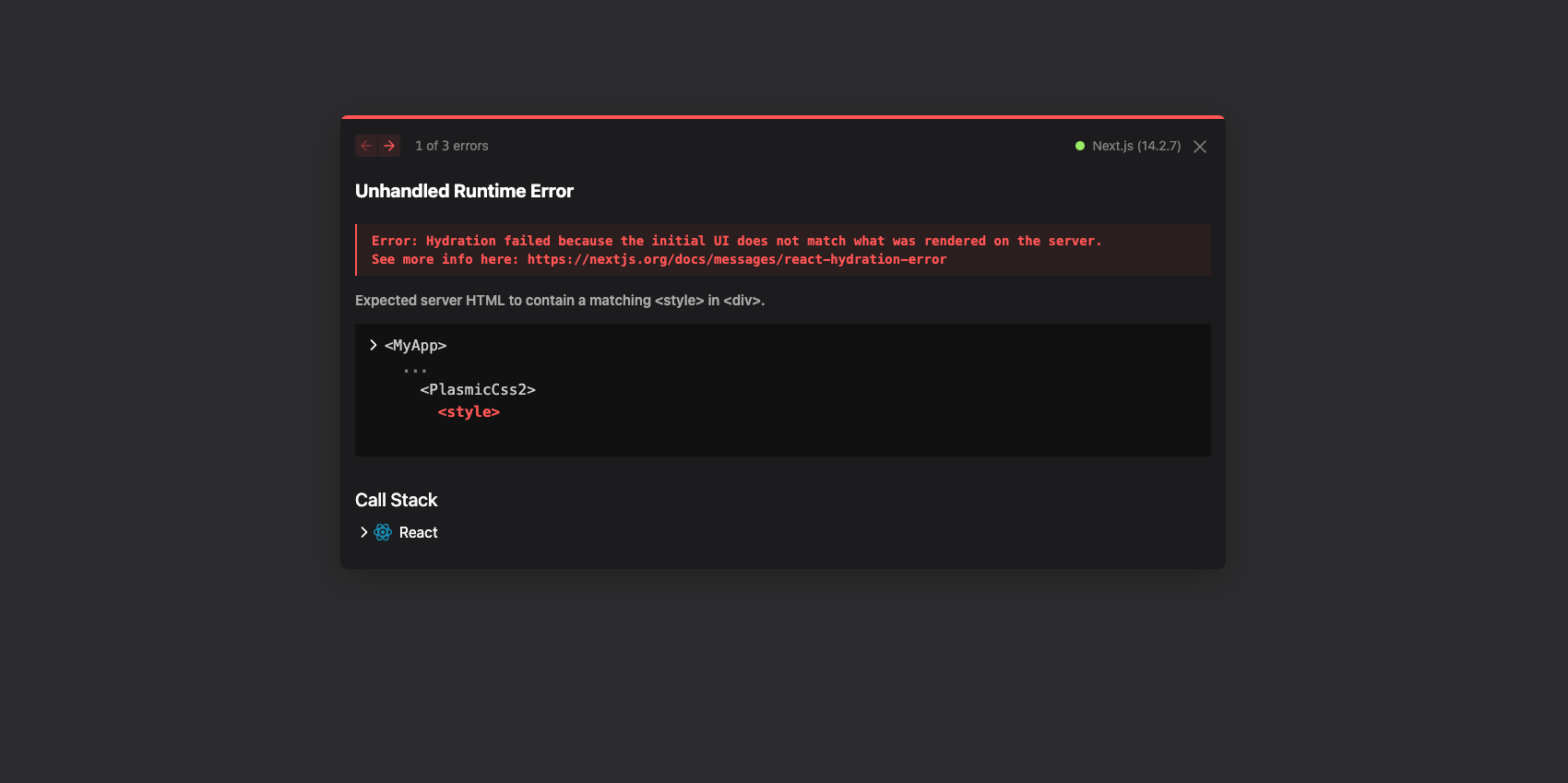
Task: Open the nextjs.org hydration error docs link
Action: 736,259
